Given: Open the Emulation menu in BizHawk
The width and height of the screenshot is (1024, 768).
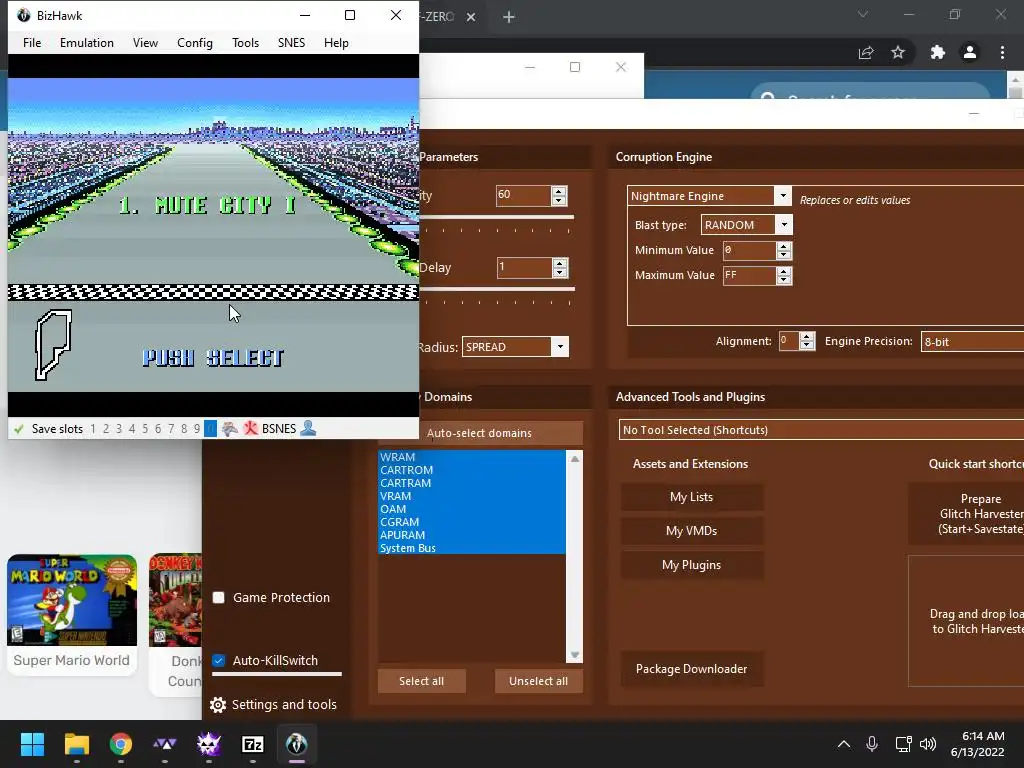Looking at the screenshot, I should [x=87, y=42].
